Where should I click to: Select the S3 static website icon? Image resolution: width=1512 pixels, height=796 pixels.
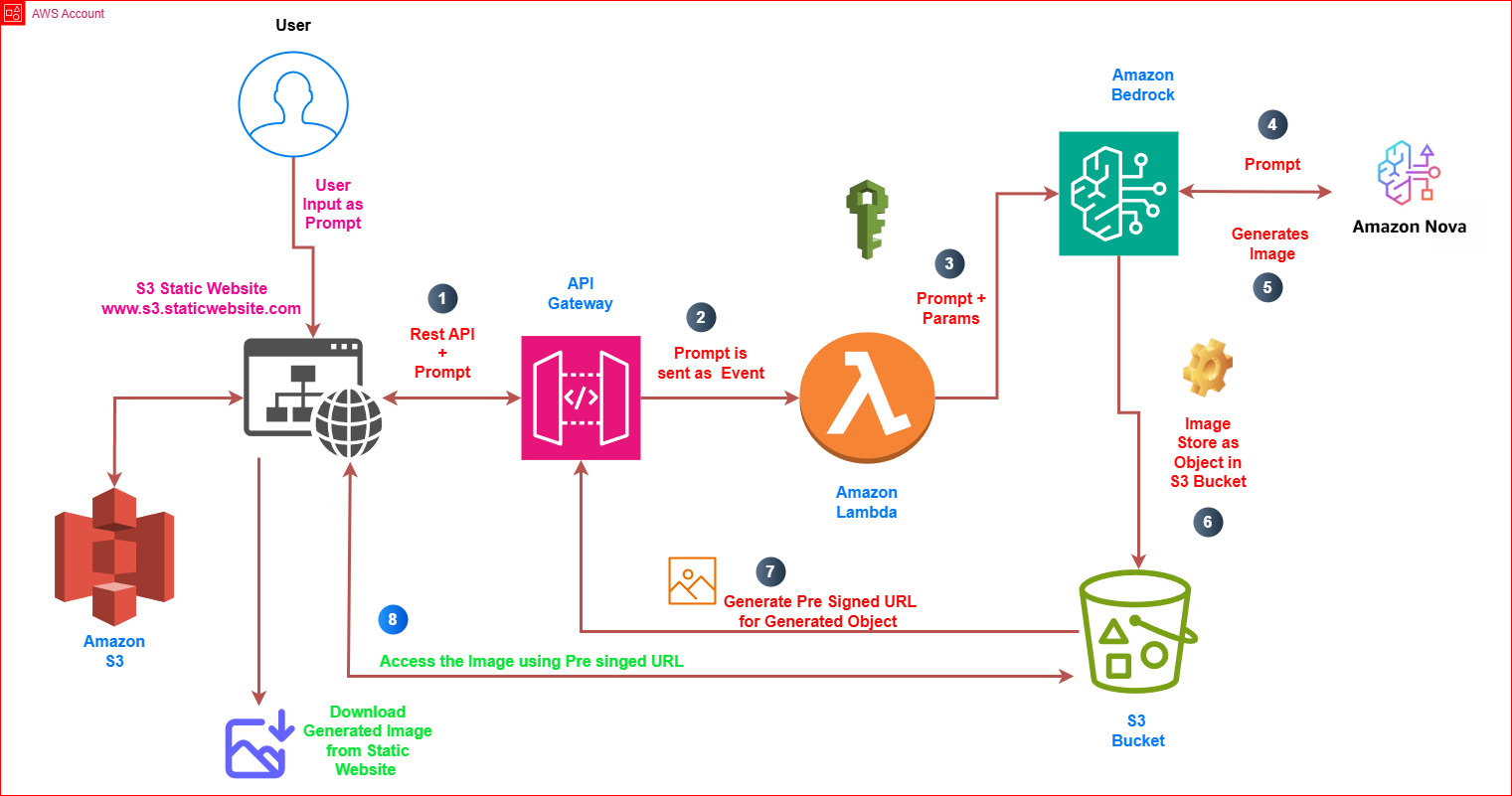(313, 398)
